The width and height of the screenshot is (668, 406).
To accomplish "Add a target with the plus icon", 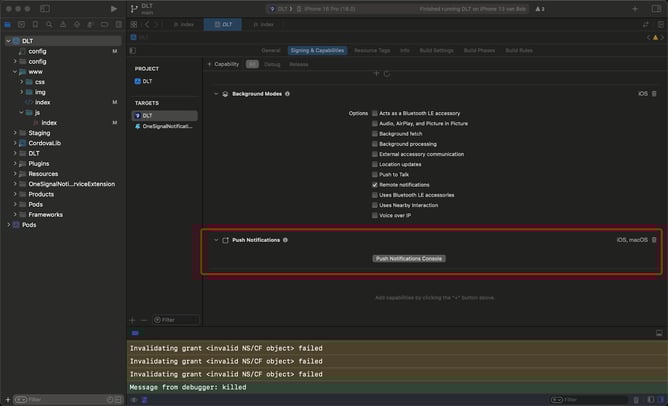I will [132, 320].
